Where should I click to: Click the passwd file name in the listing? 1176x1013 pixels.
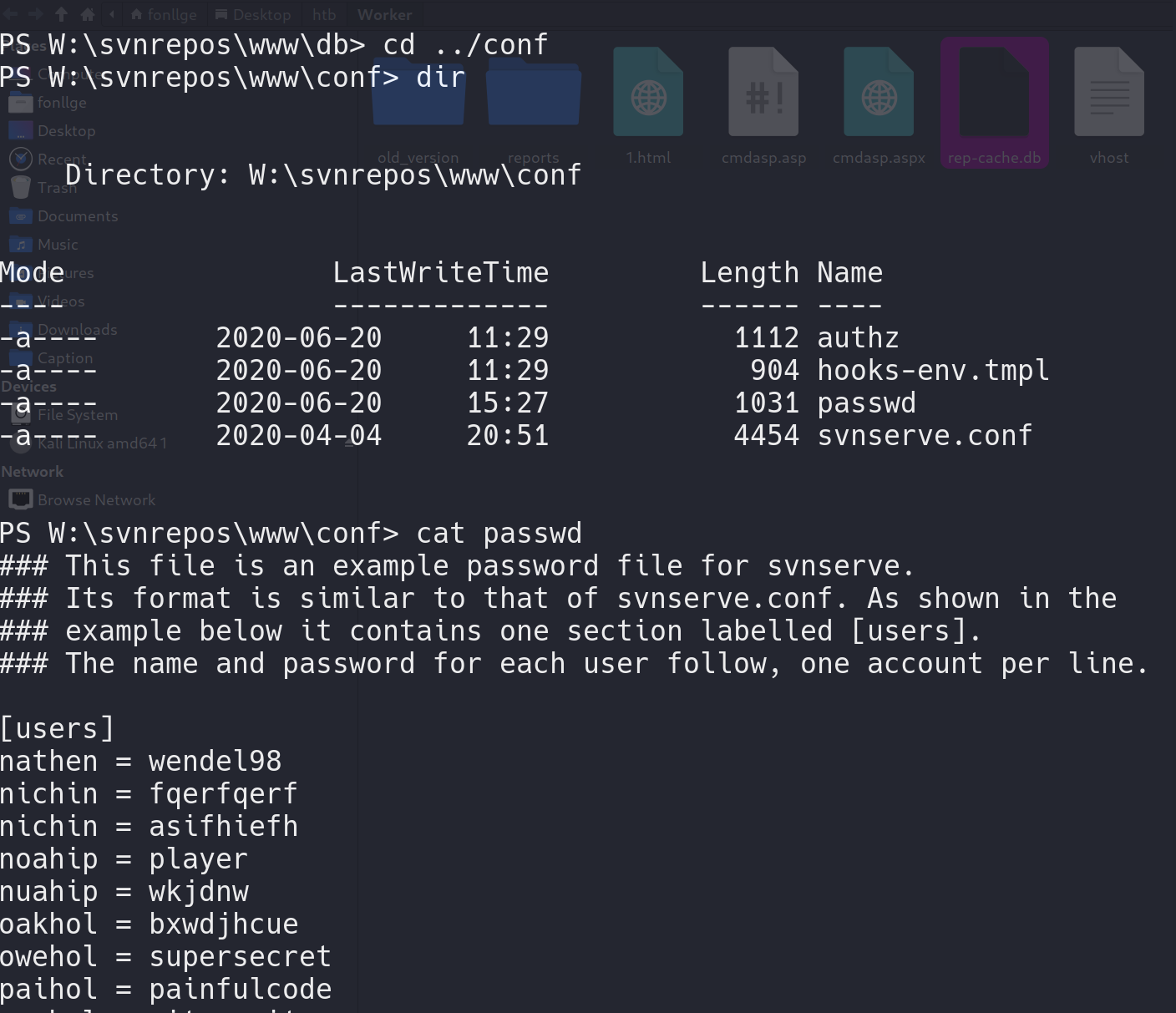(x=866, y=403)
